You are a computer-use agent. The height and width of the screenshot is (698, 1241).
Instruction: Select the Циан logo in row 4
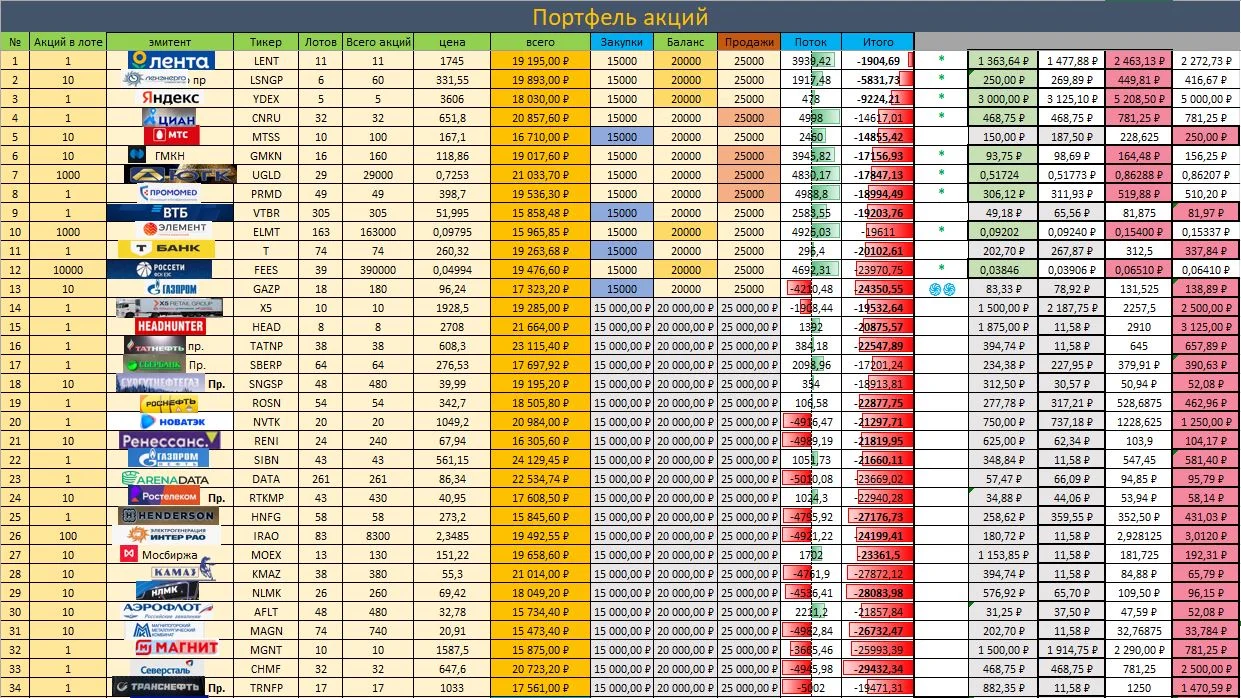tap(170, 118)
